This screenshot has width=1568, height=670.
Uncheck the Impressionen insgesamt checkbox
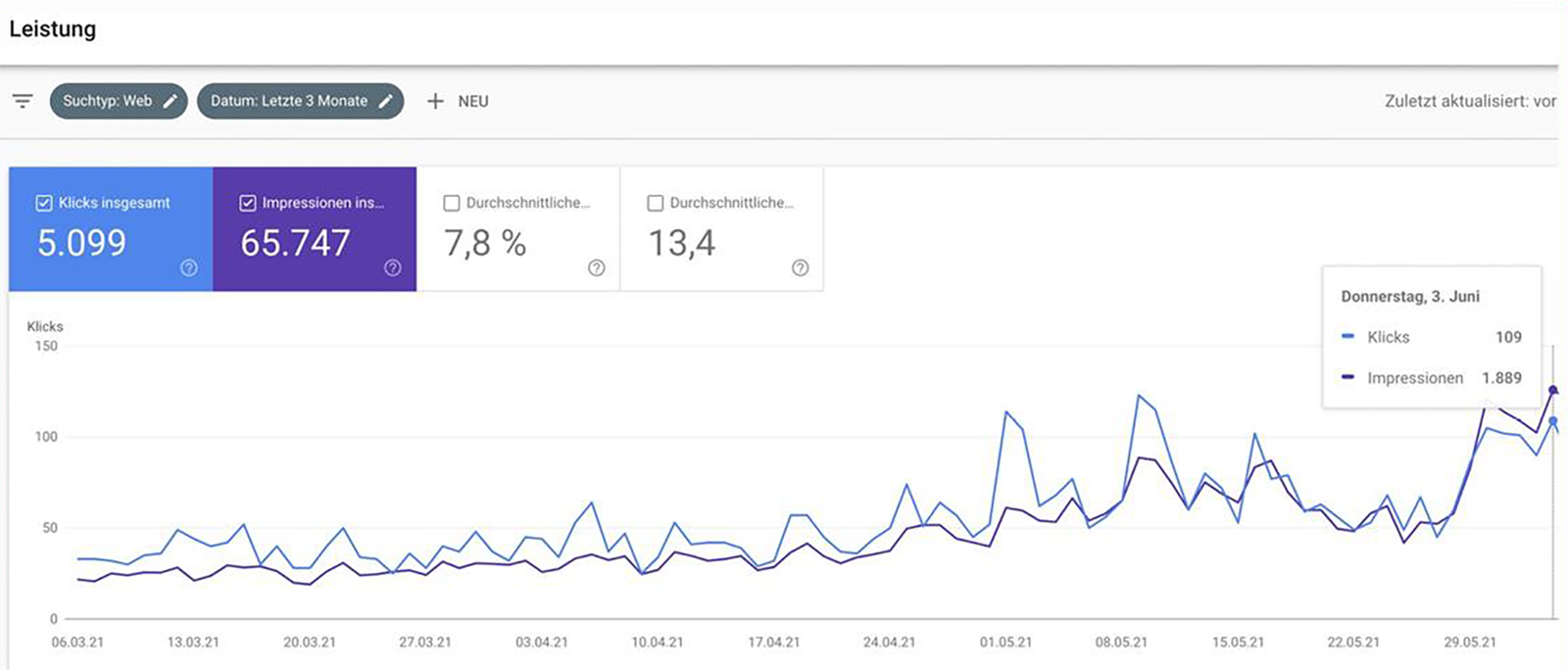coord(248,203)
